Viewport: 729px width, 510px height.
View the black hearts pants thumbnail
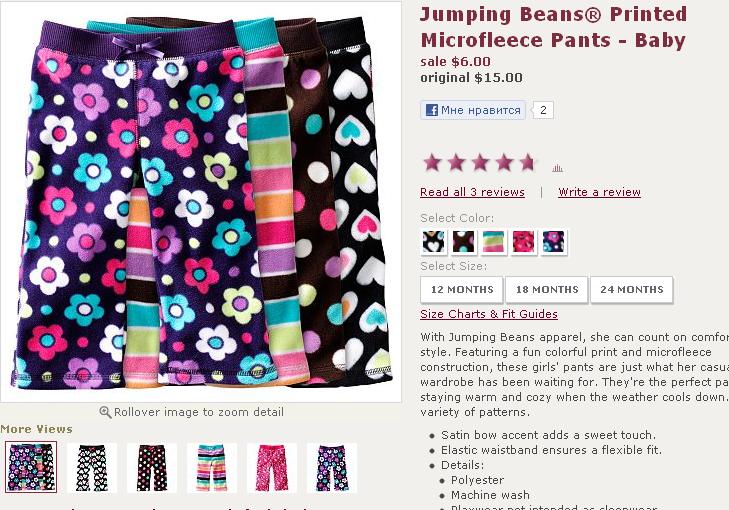[x=92, y=468]
